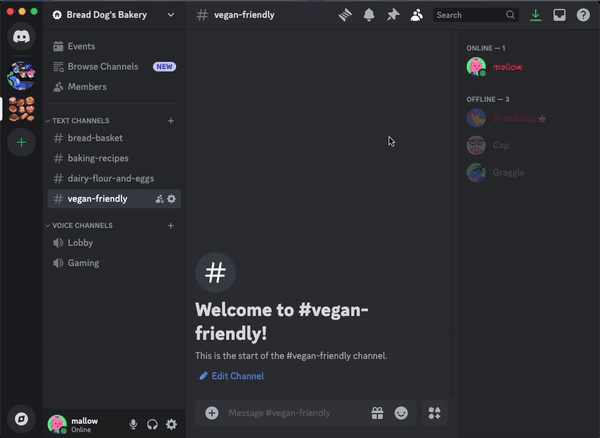This screenshot has height=438, width=600.
Task: Join the Lobby voice channel
Action: tap(114, 243)
